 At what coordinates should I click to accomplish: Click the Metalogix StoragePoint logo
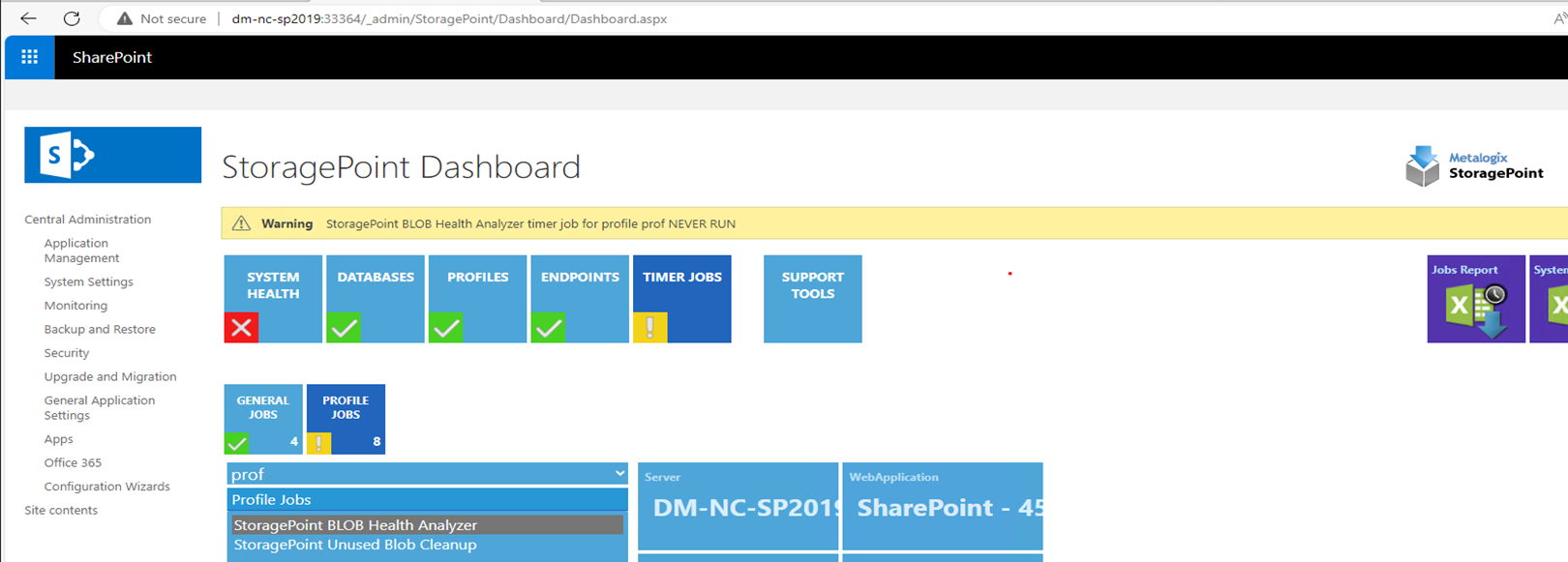coord(1475,165)
